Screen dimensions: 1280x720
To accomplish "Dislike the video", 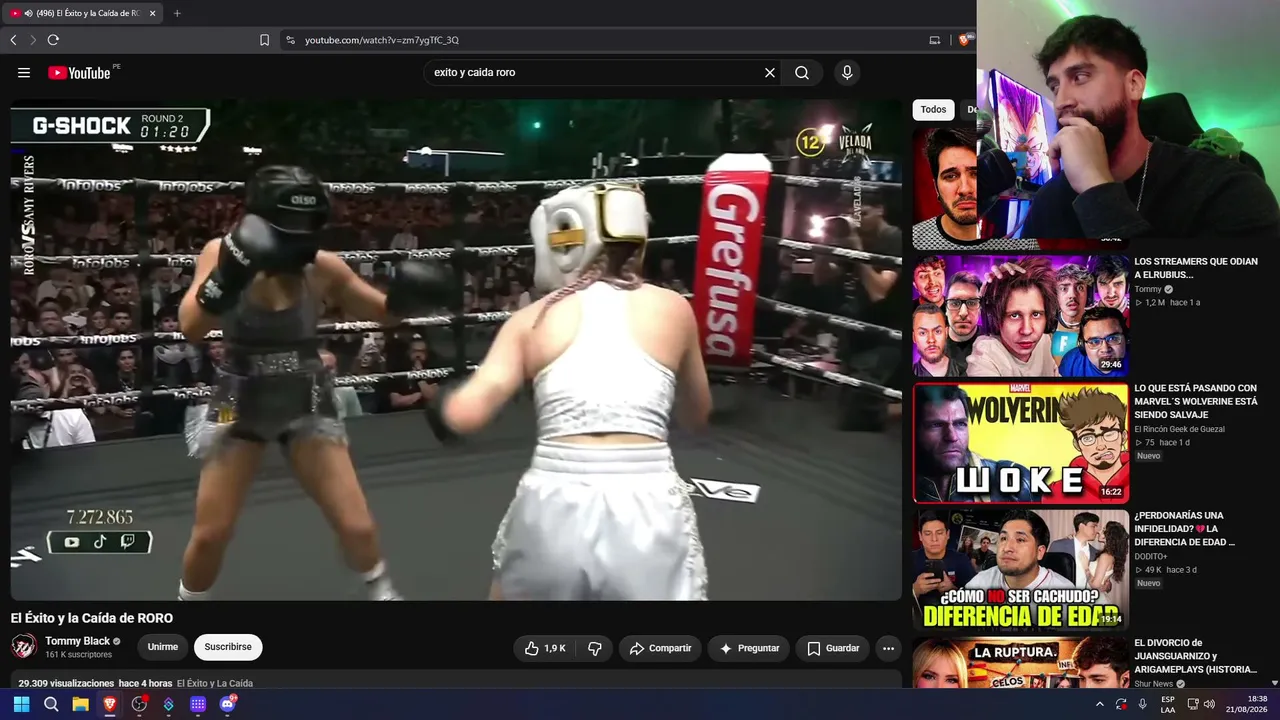I will coord(594,648).
